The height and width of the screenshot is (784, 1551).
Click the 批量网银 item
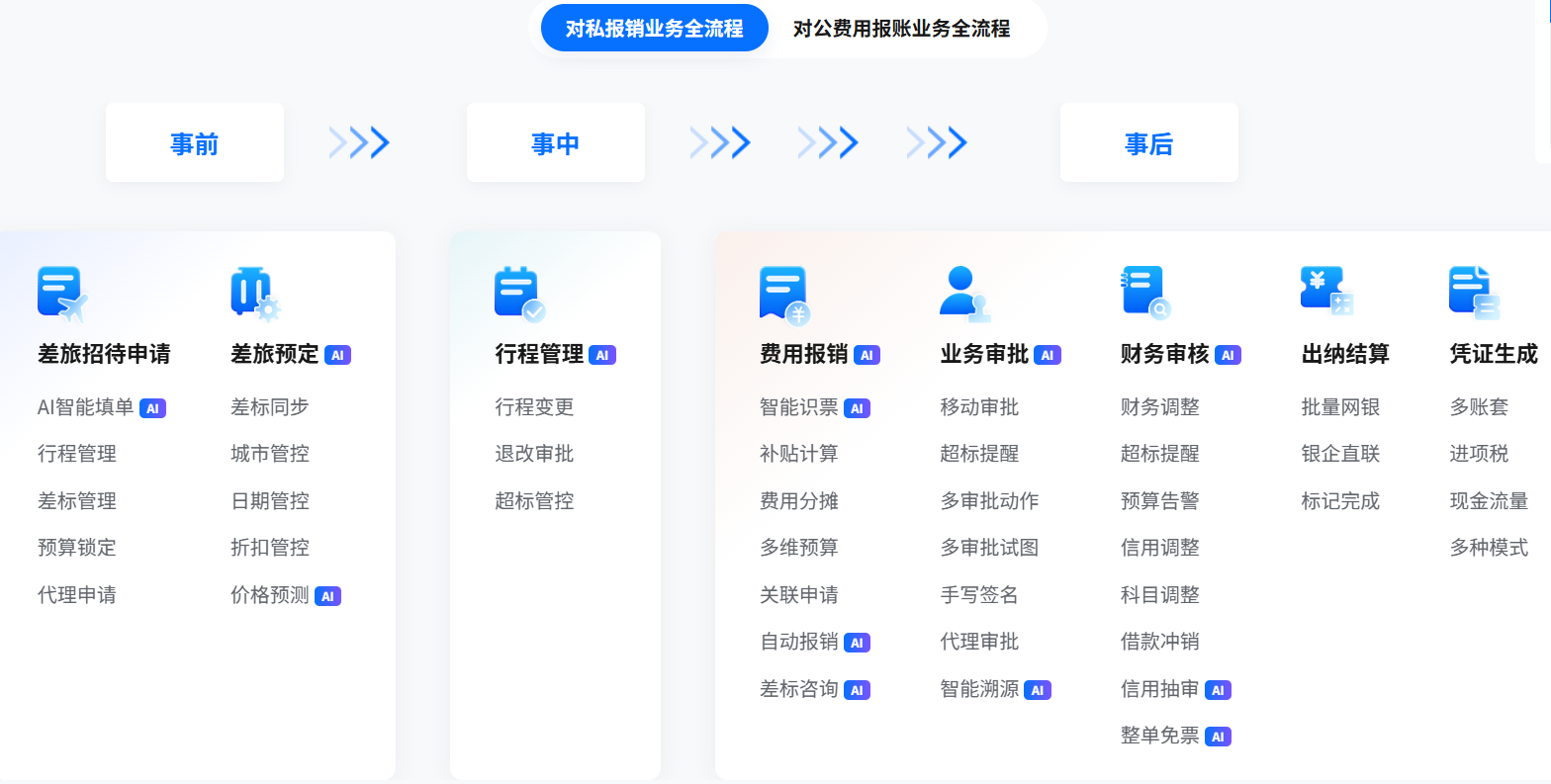point(1340,407)
